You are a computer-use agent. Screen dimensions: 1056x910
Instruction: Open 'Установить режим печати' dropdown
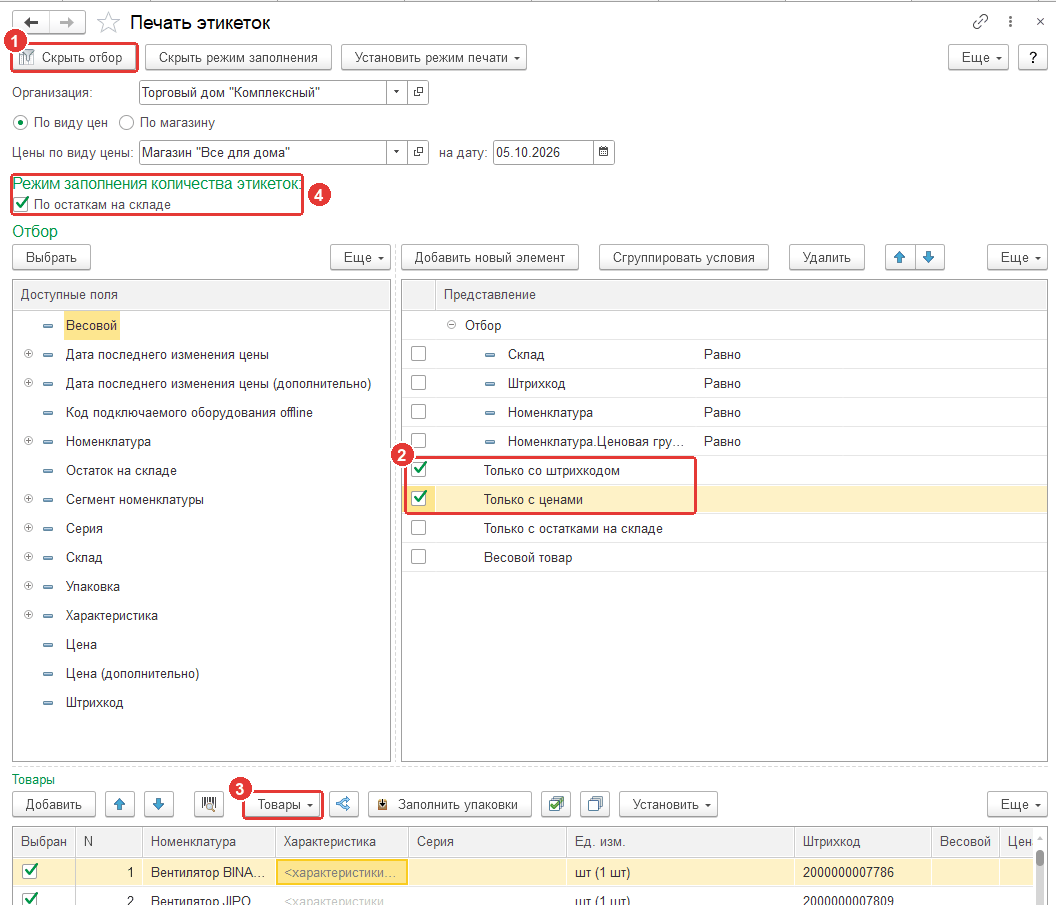click(434, 57)
